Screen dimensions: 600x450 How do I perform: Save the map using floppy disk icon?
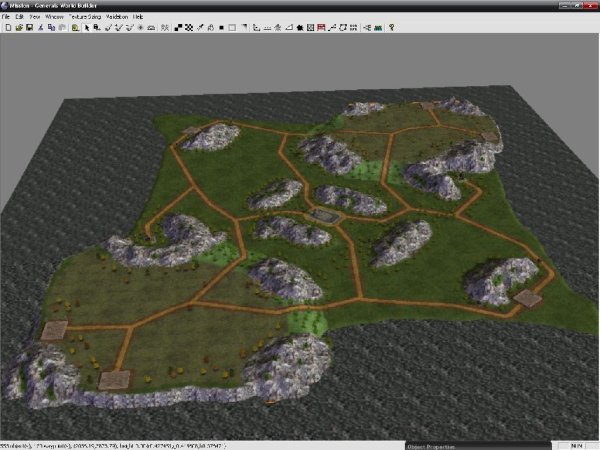click(30, 27)
